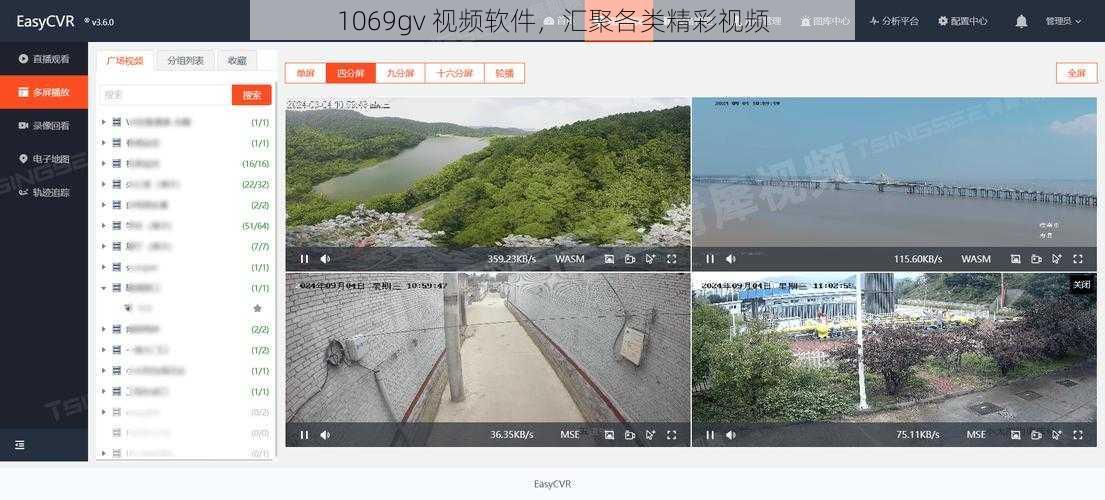This screenshot has width=1105, height=500.
Task: Open 电子地图 in the sidebar
Action: (44, 158)
